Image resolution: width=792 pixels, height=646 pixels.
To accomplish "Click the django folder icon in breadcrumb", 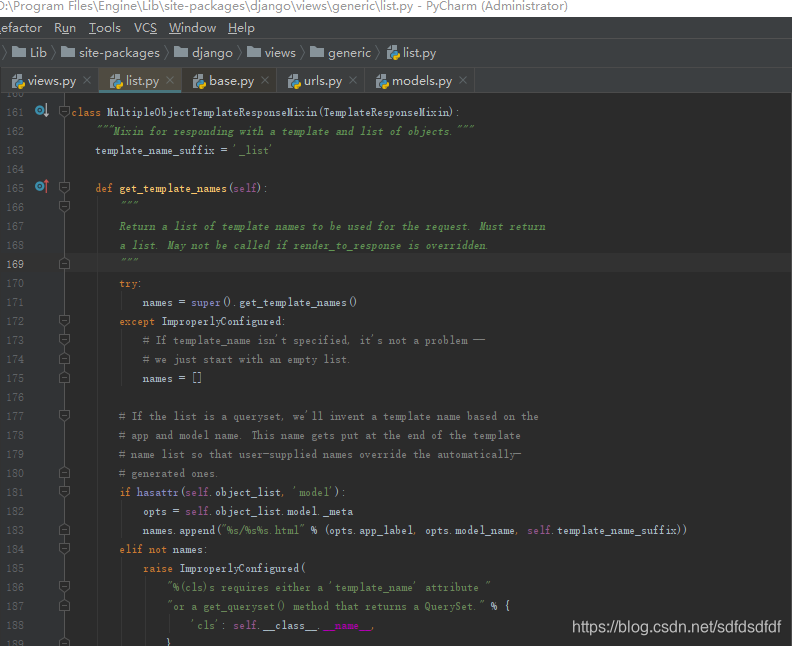I will (181, 52).
